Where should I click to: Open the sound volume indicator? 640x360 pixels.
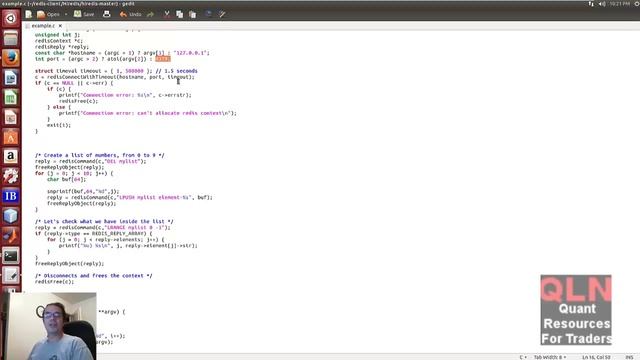pyautogui.click(x=602, y=4)
